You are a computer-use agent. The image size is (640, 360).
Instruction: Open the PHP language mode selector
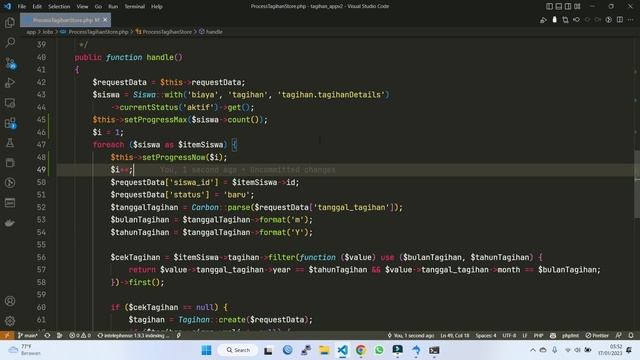pos(538,335)
